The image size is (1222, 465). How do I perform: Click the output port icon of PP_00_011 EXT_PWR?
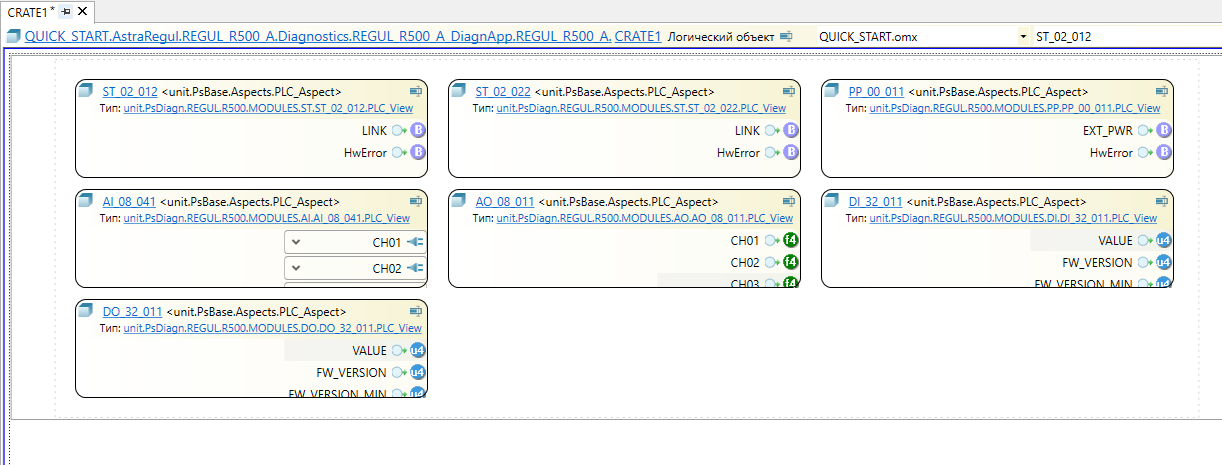pos(1145,130)
